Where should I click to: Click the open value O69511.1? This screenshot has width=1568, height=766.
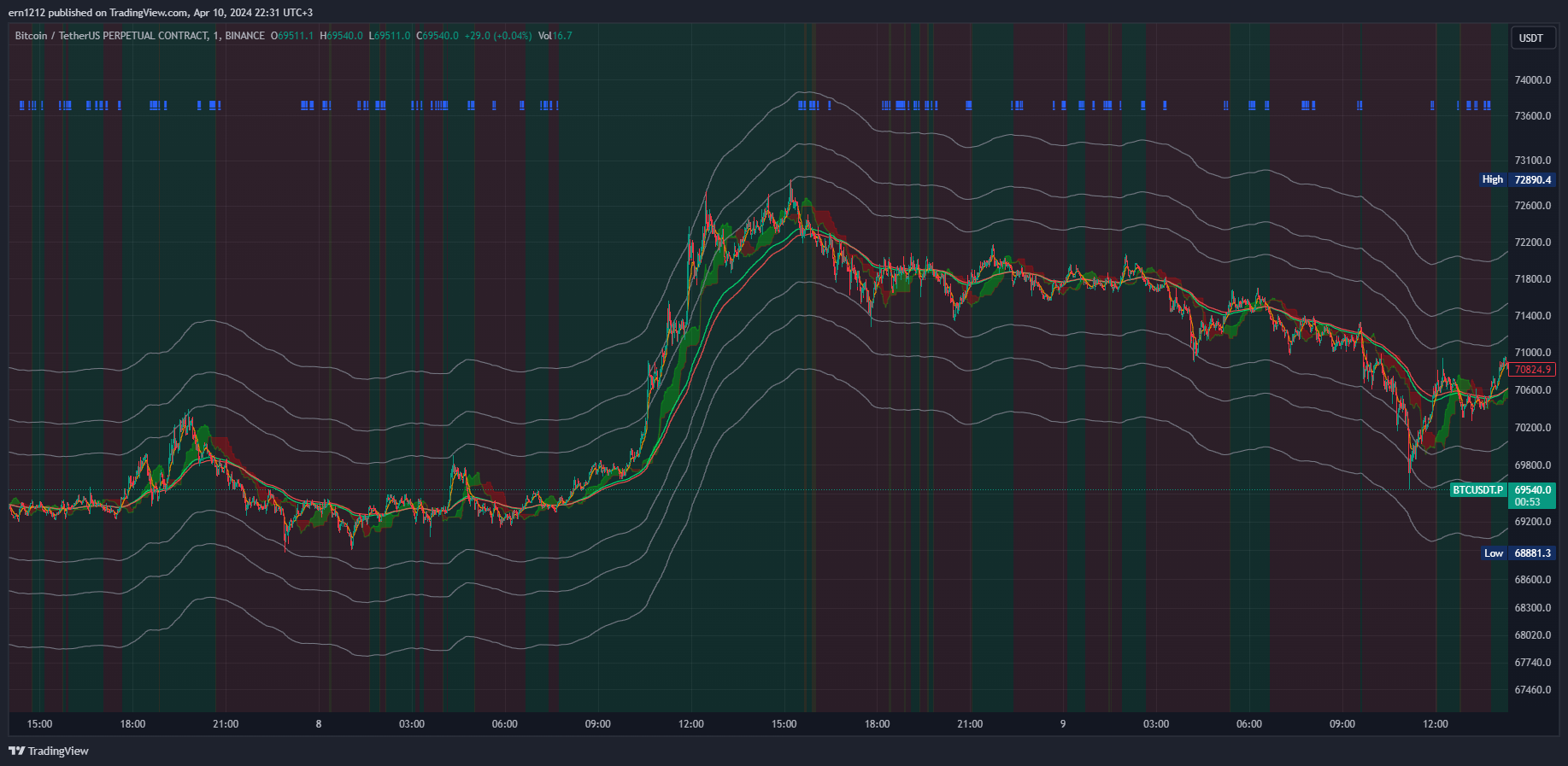(x=292, y=36)
